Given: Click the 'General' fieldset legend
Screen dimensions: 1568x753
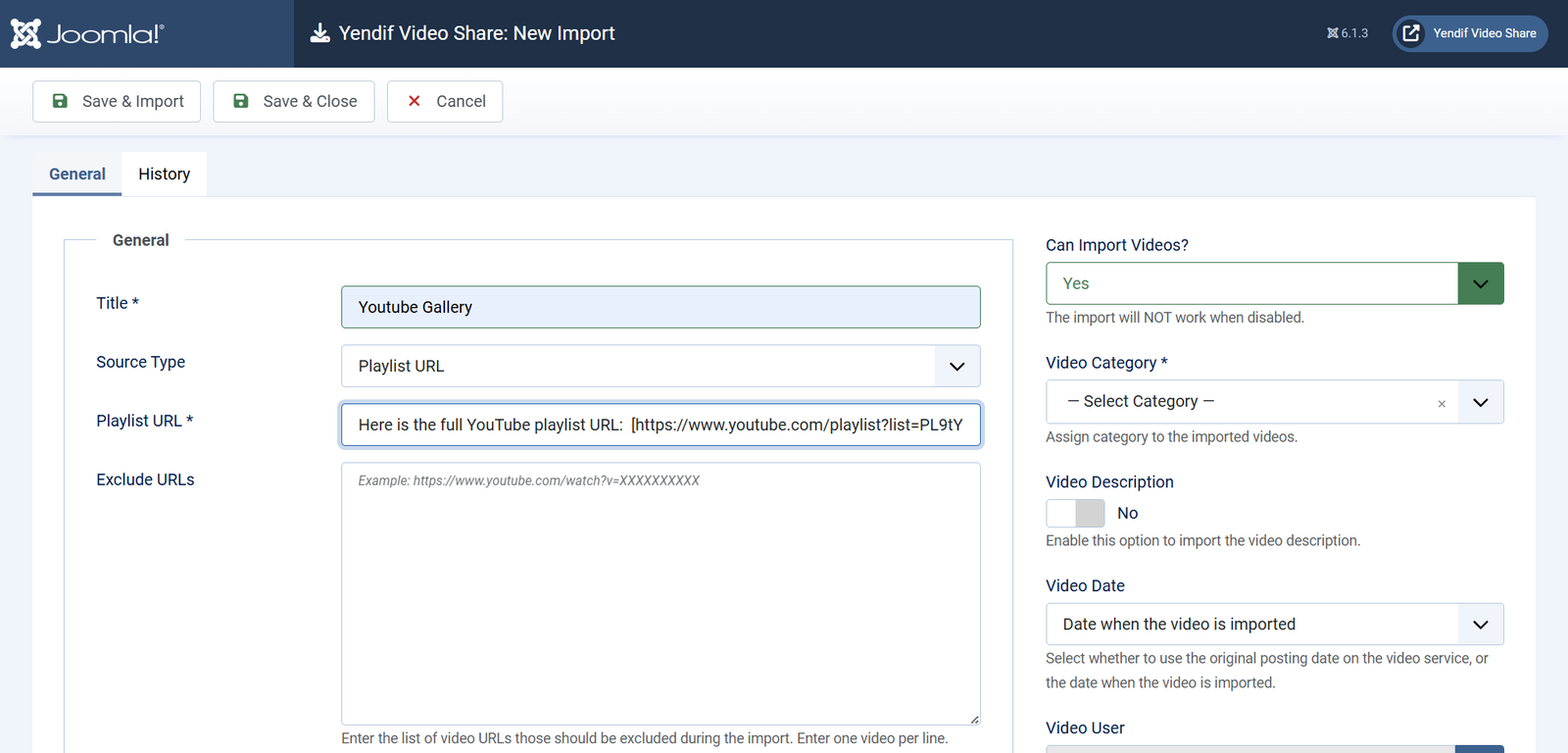Looking at the screenshot, I should point(140,240).
